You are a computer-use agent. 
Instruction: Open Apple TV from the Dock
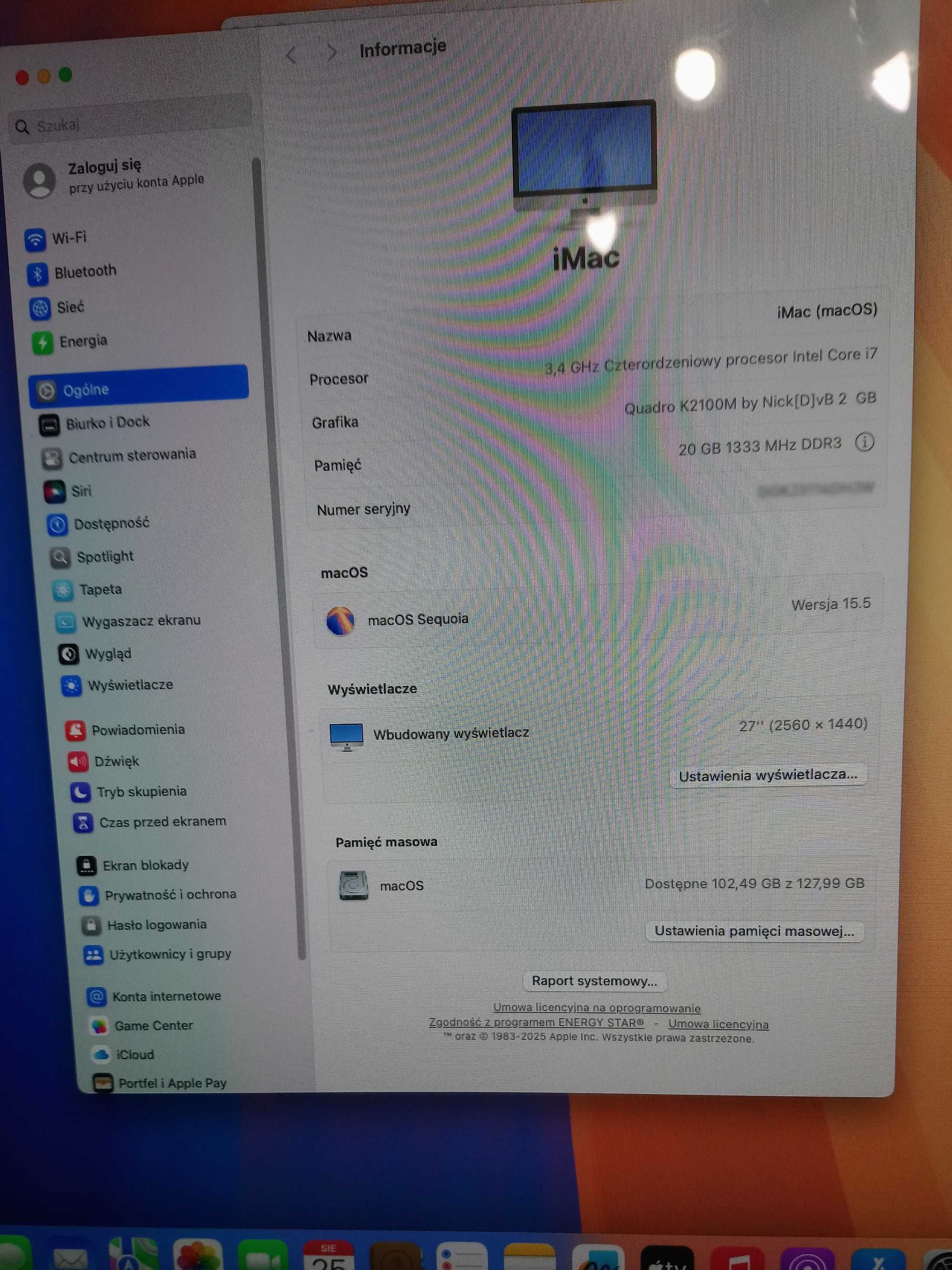click(666, 1257)
